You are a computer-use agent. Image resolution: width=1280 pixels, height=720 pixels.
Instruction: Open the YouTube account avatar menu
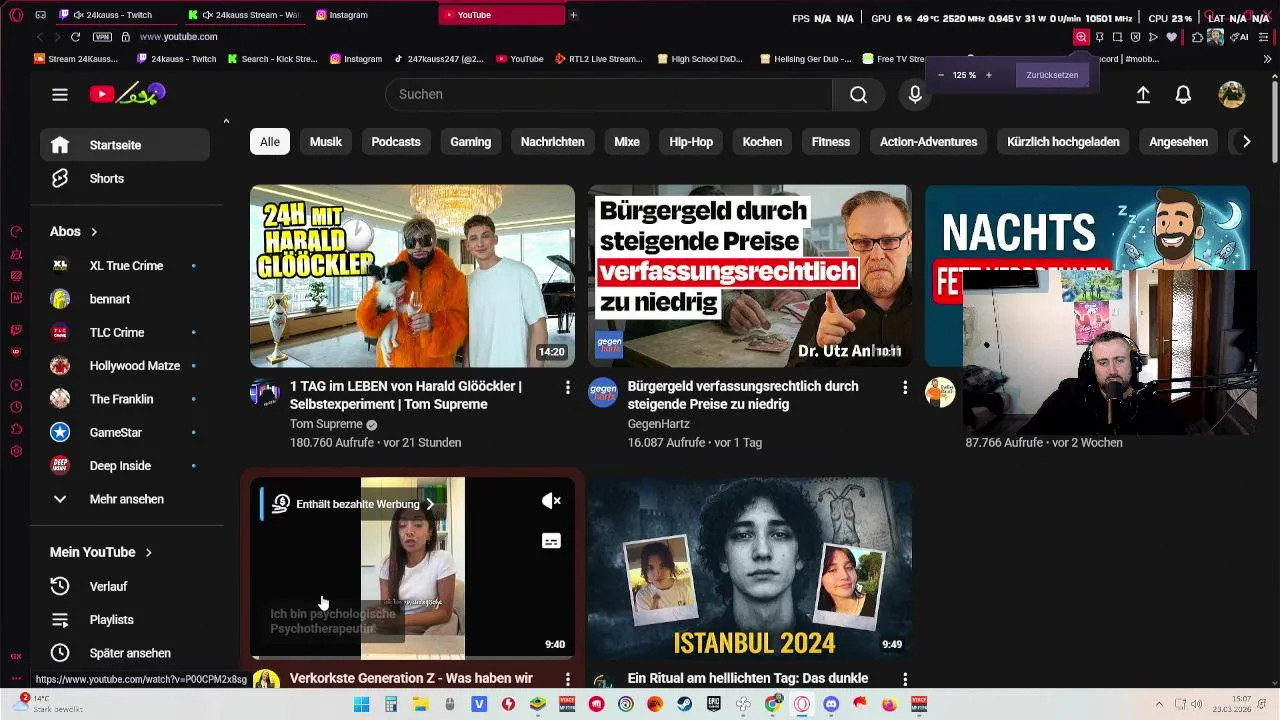(1232, 94)
